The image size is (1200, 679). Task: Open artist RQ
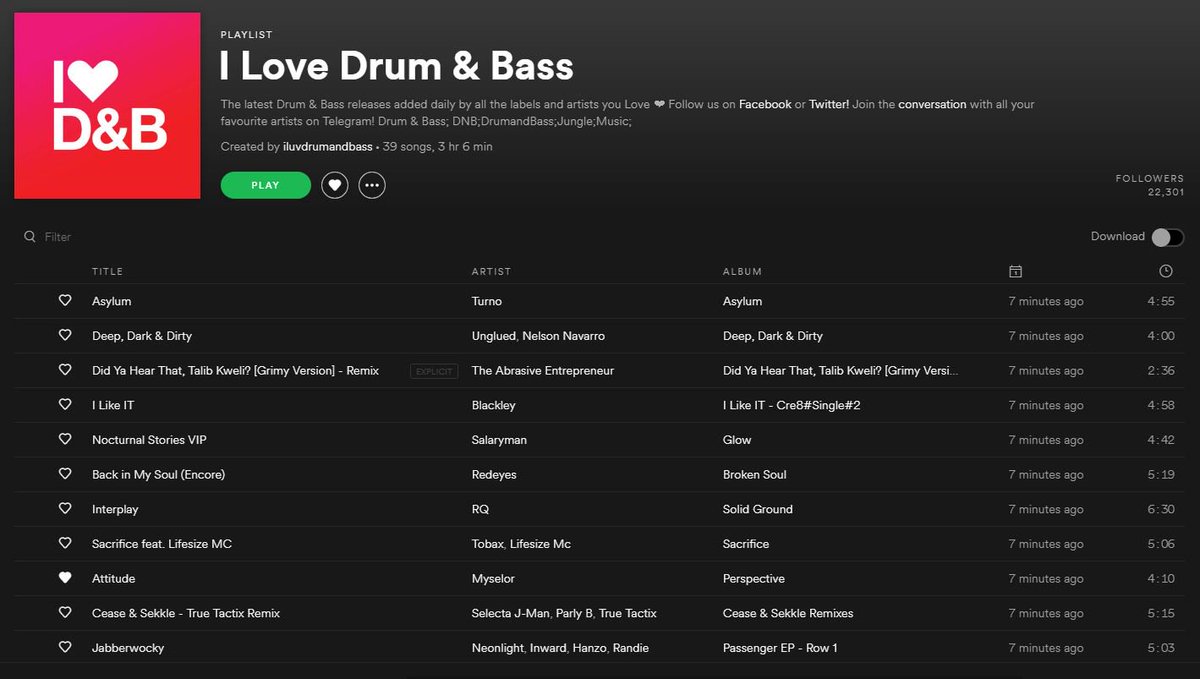coord(480,509)
